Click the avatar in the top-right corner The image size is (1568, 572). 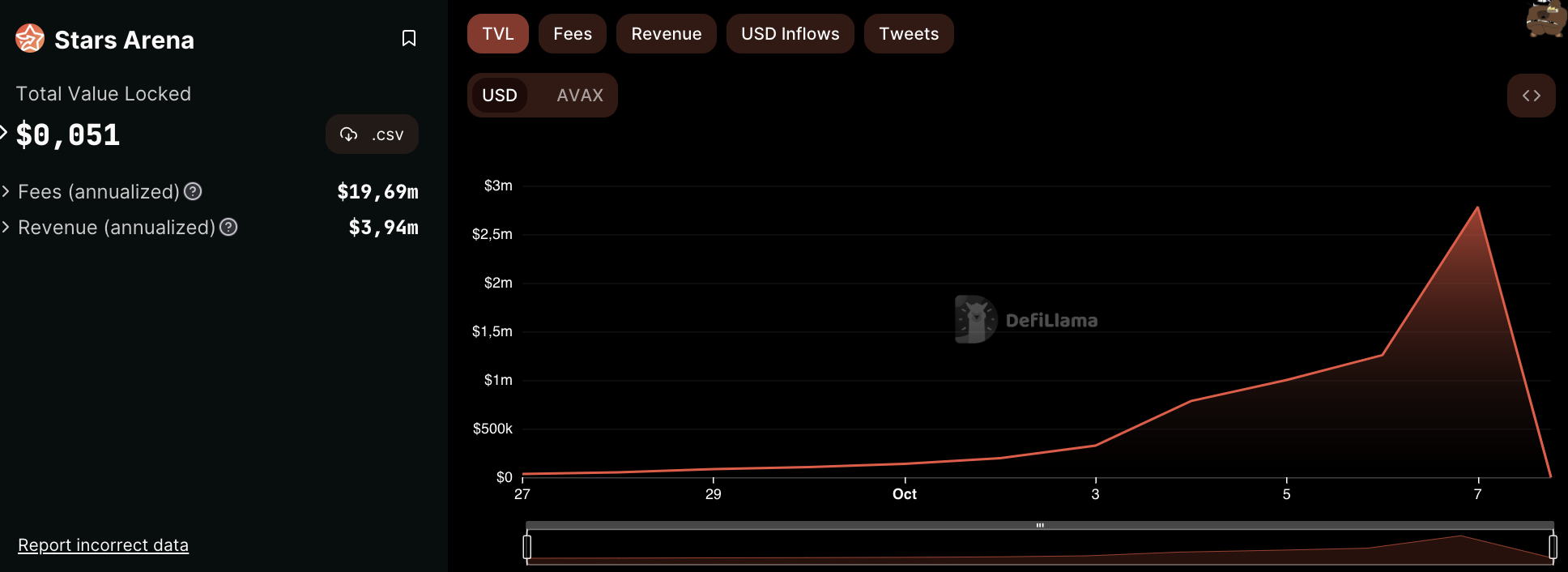pos(1545,19)
